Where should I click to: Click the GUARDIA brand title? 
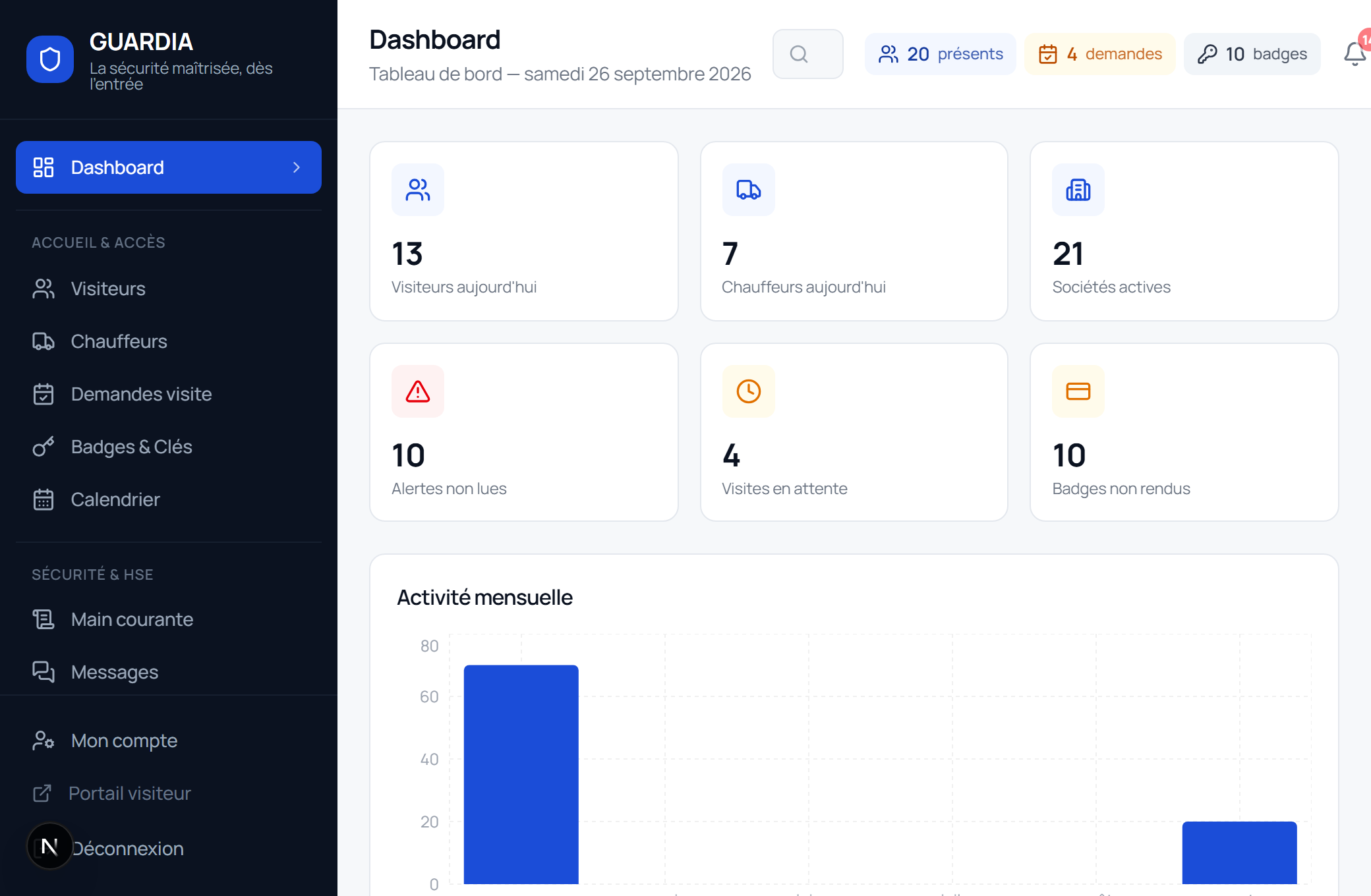pos(142,42)
